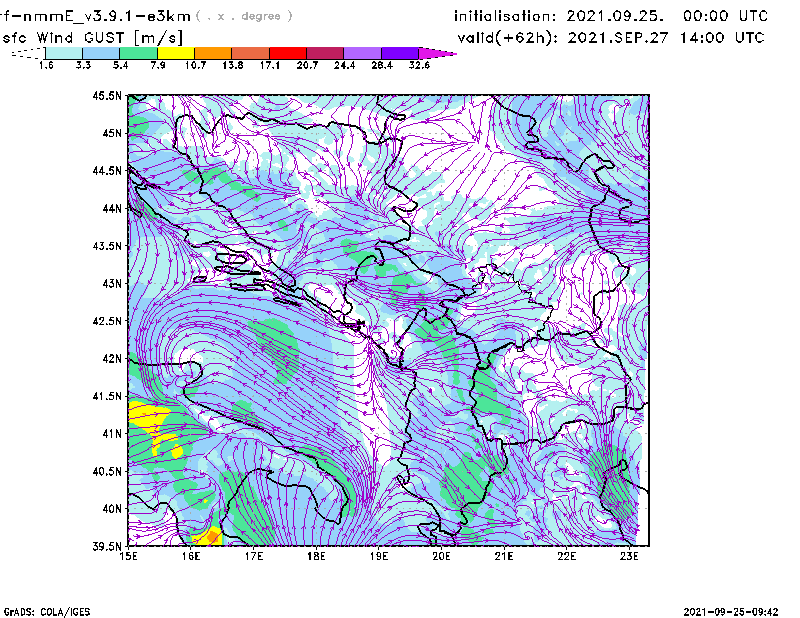The height and width of the screenshot is (618, 800).
Task: Click the light cyan 1.6–3.3 legend swatch
Action: [x=64, y=53]
